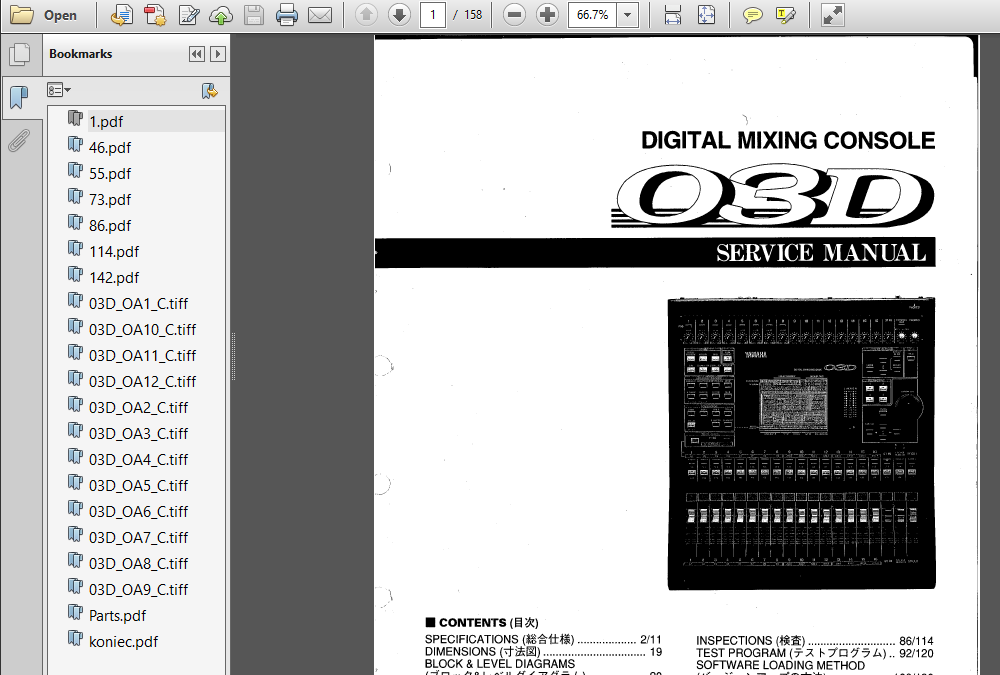Viewport: 1000px width, 675px height.
Task: Click the find current bookmark icon
Action: coord(210,91)
